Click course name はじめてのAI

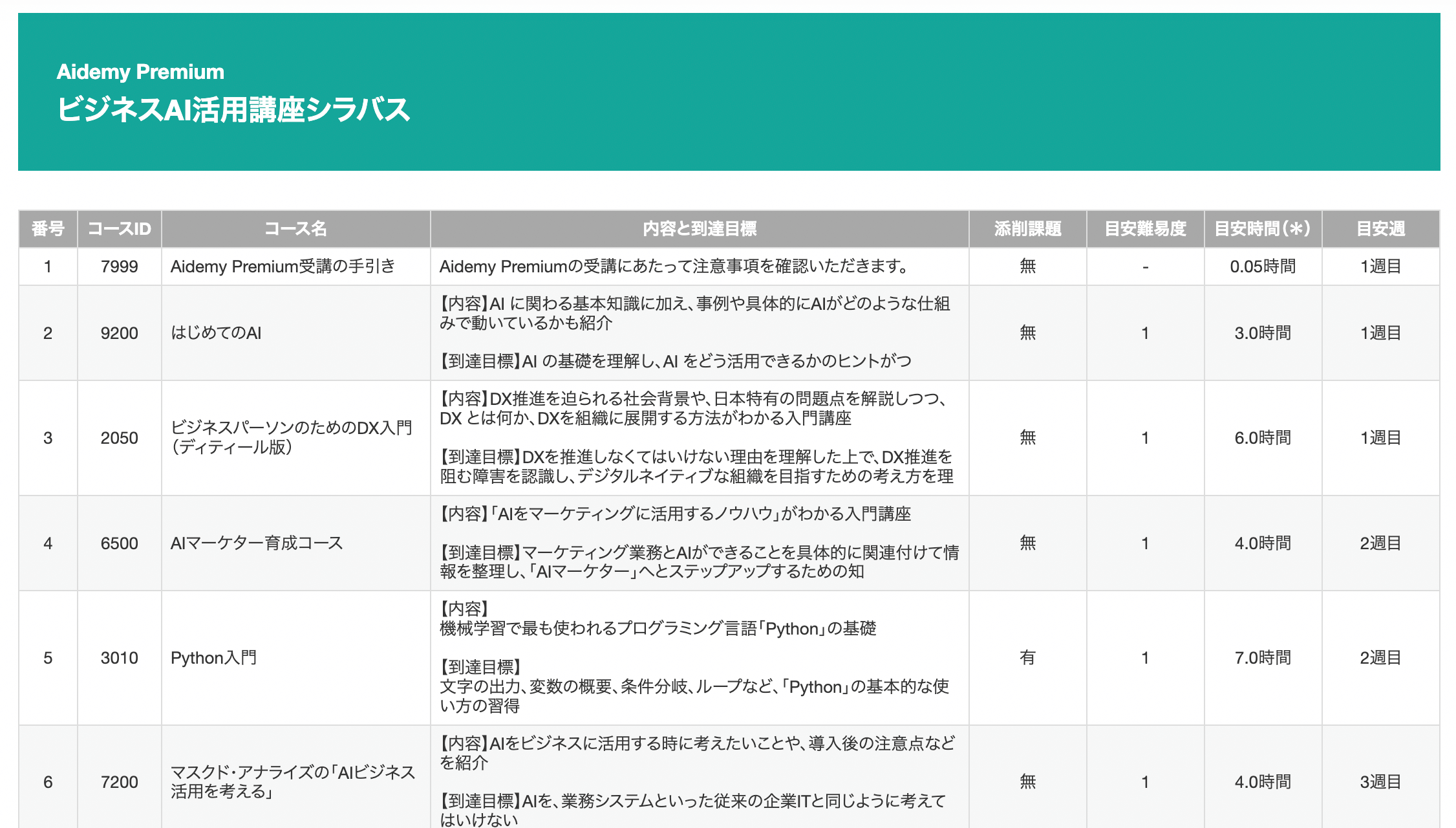coord(216,333)
